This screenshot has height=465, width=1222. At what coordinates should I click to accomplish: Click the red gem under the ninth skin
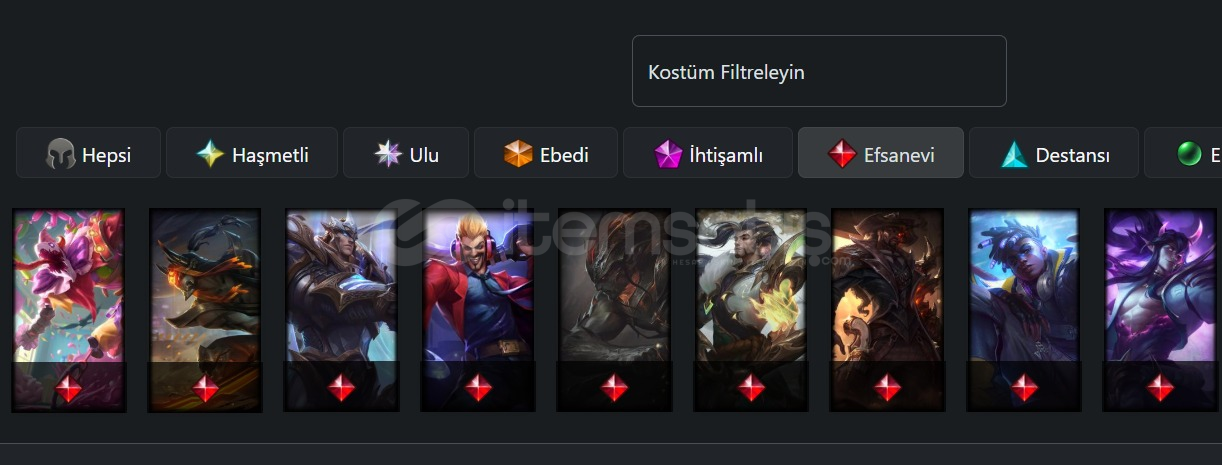(1160, 387)
